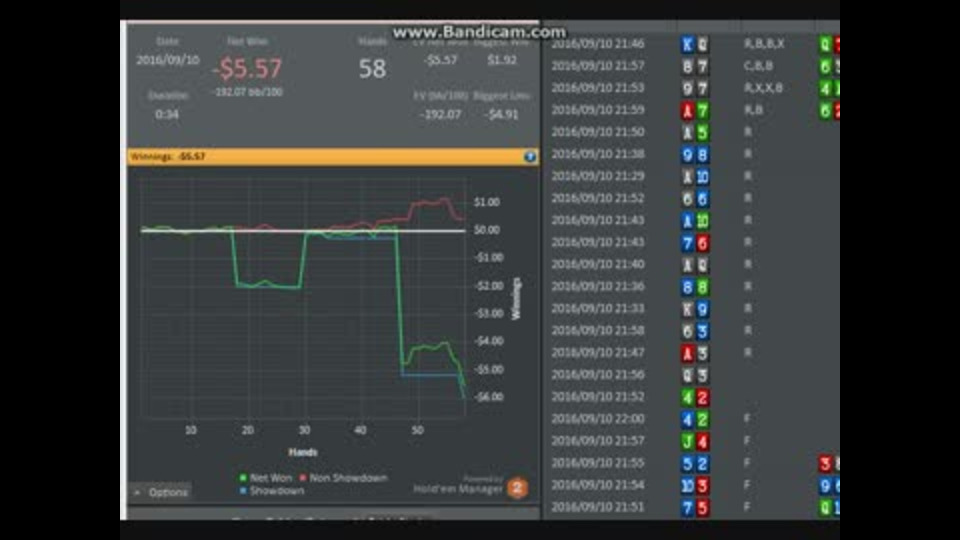Viewport: 960px width, 540px height.
Task: Click the hand timestamp 2016/09/10 21:53
Action: (x=598, y=88)
